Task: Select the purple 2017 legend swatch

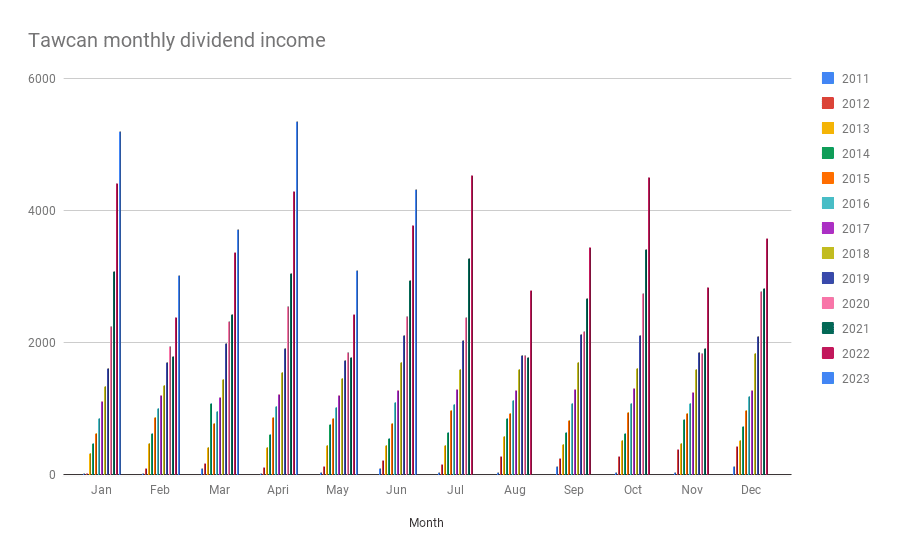Action: [827, 229]
